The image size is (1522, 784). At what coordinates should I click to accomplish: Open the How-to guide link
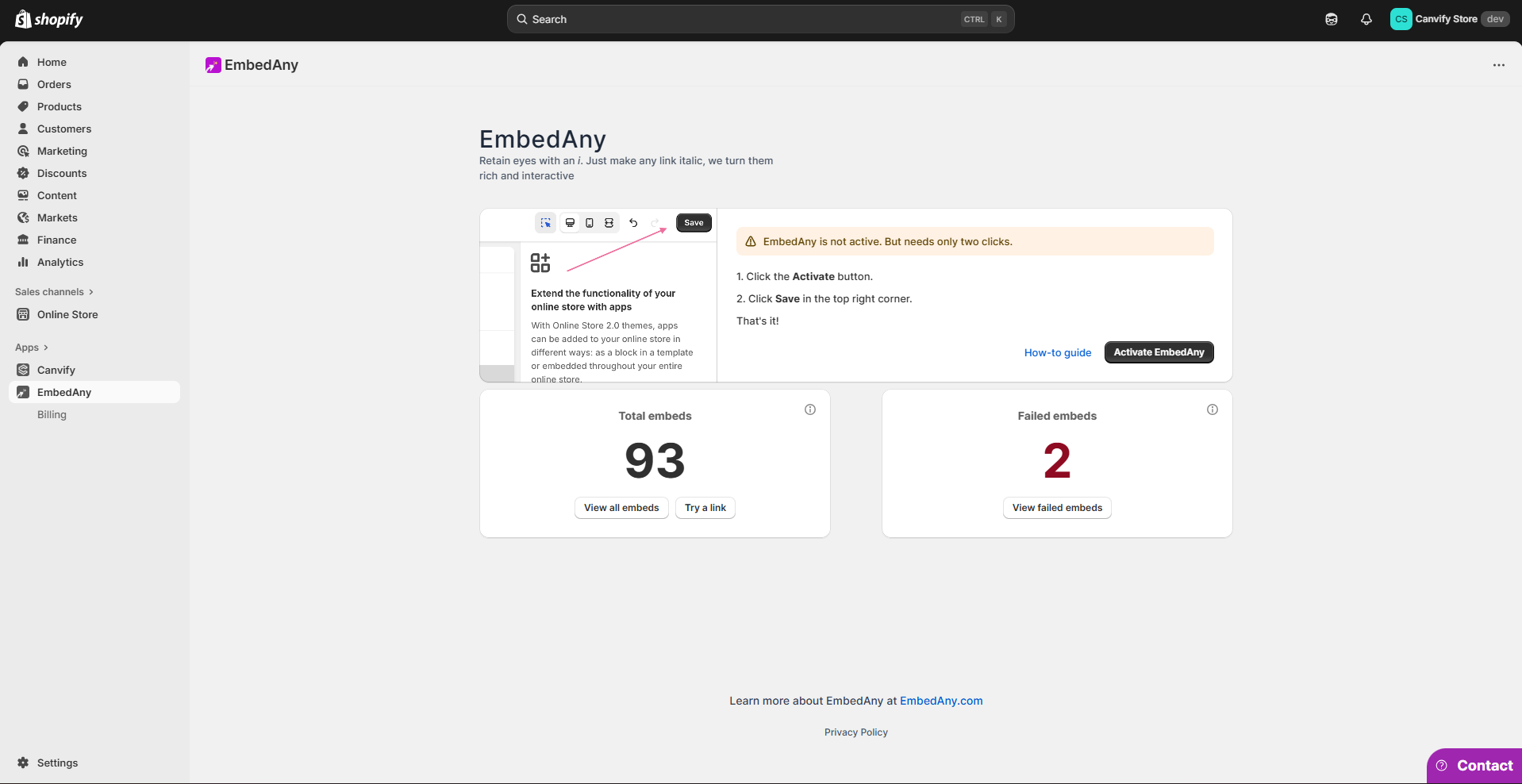1057,352
